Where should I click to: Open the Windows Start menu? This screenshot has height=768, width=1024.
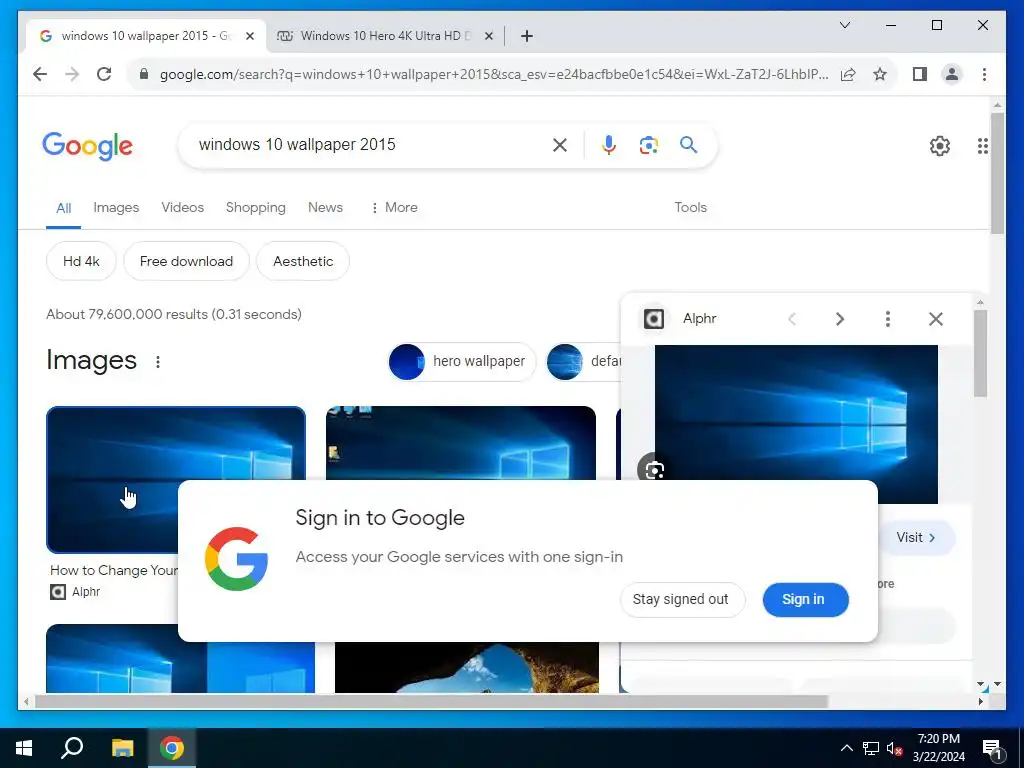(x=24, y=748)
